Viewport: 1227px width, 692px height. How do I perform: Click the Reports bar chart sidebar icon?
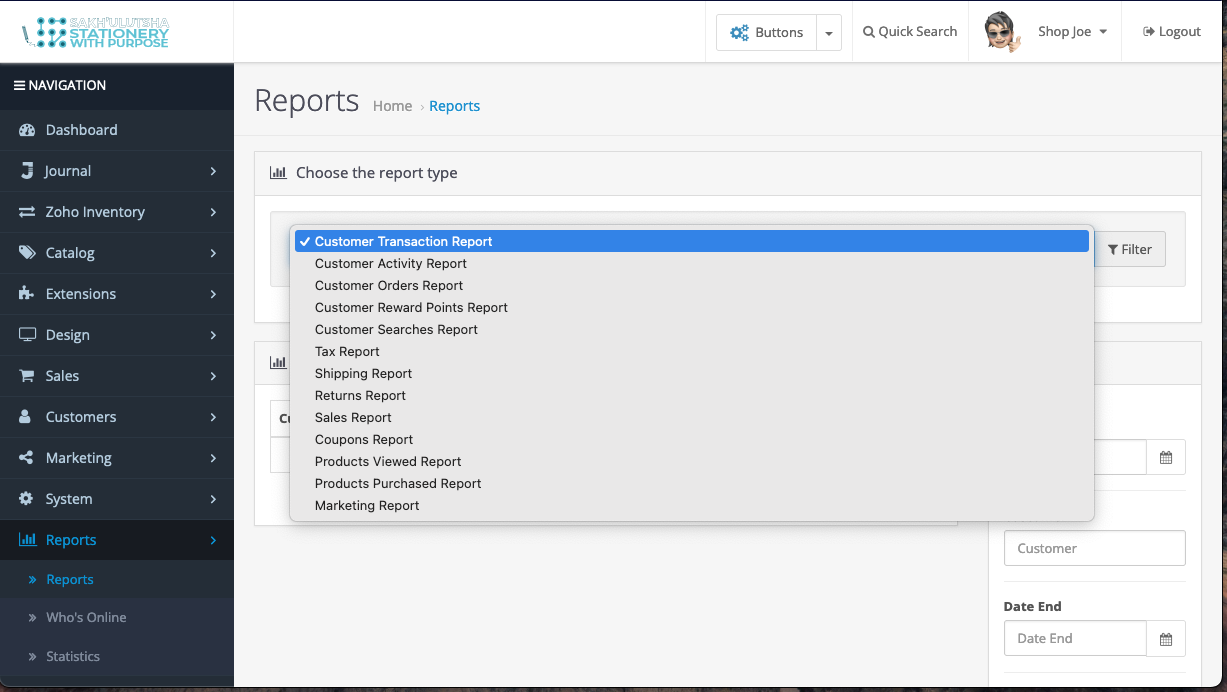coord(28,540)
